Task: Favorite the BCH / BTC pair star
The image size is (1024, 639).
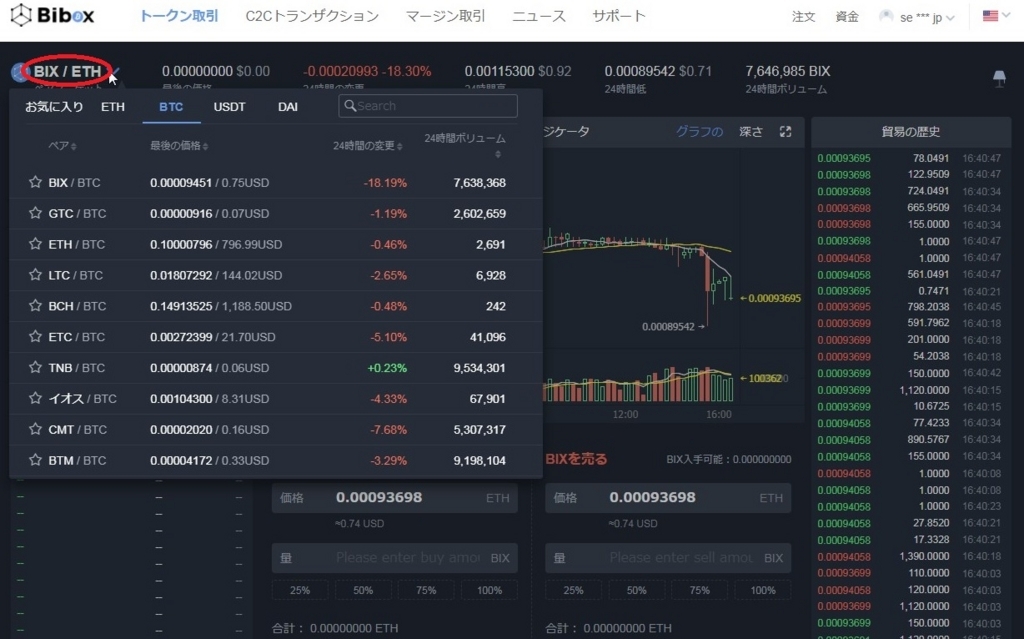Action: (35, 305)
